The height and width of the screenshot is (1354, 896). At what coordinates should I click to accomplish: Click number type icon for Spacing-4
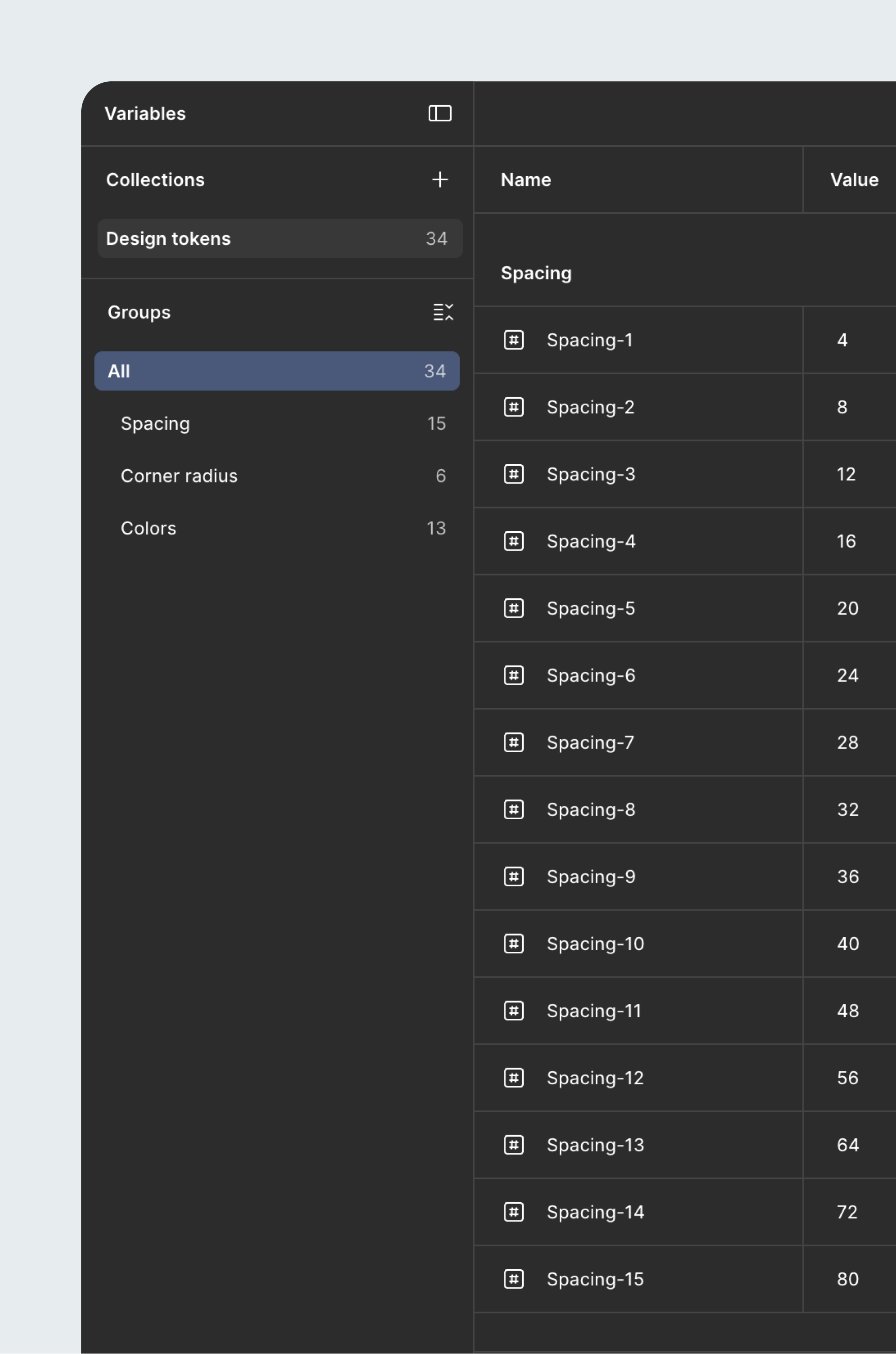[x=513, y=541]
